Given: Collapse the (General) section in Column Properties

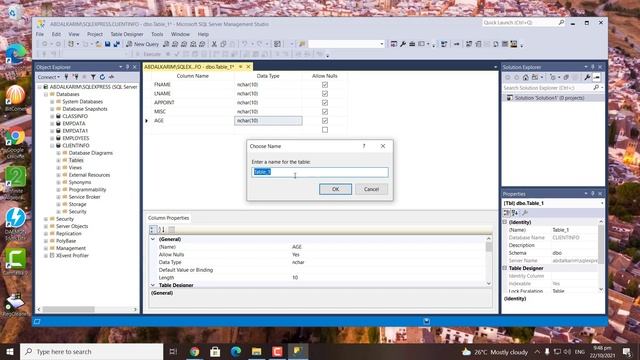Looking at the screenshot, I should [153, 239].
